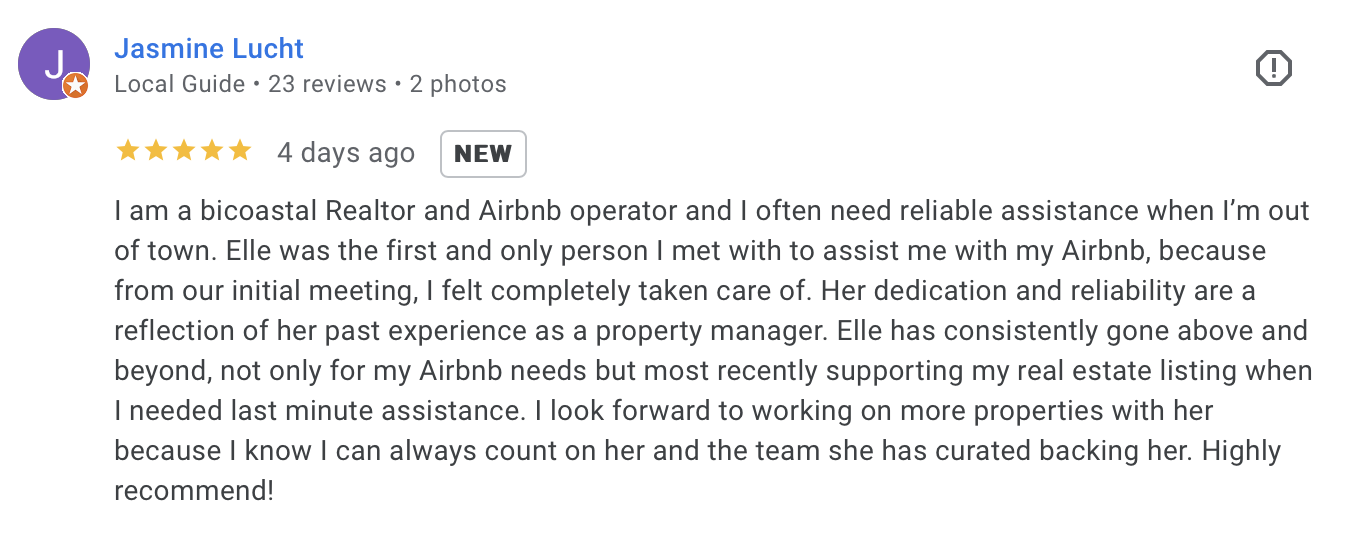Open Jasmine's purple J profile avatar
The image size is (1358, 534).
54,64
